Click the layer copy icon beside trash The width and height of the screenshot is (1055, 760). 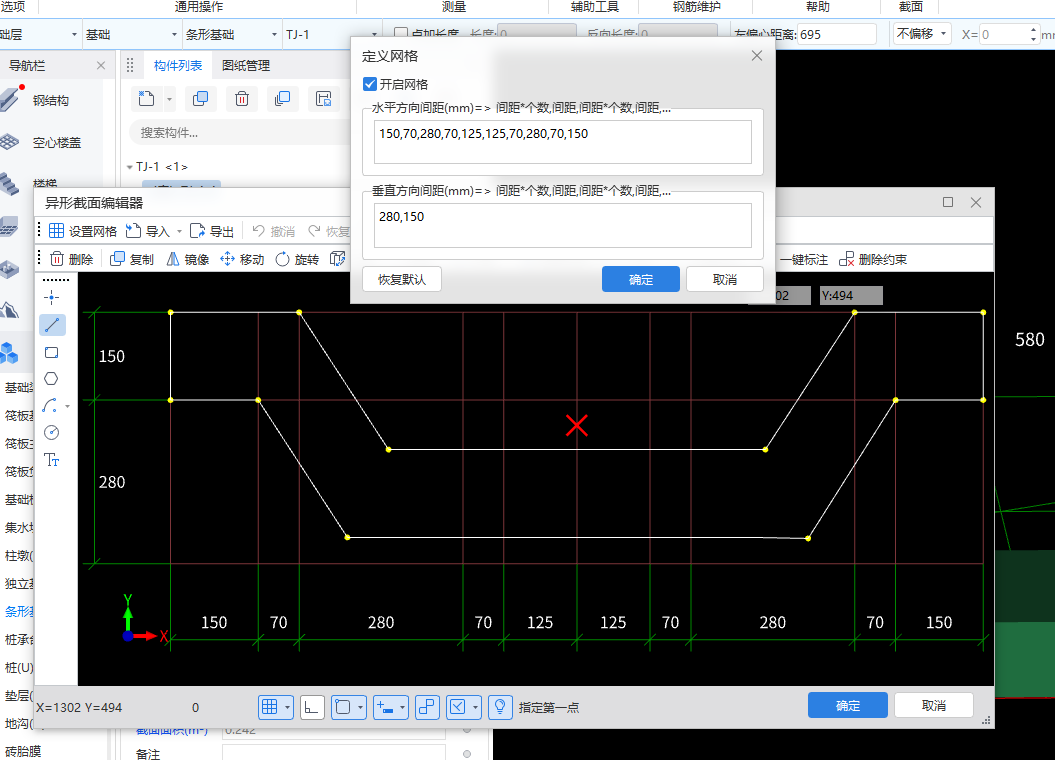point(283,99)
